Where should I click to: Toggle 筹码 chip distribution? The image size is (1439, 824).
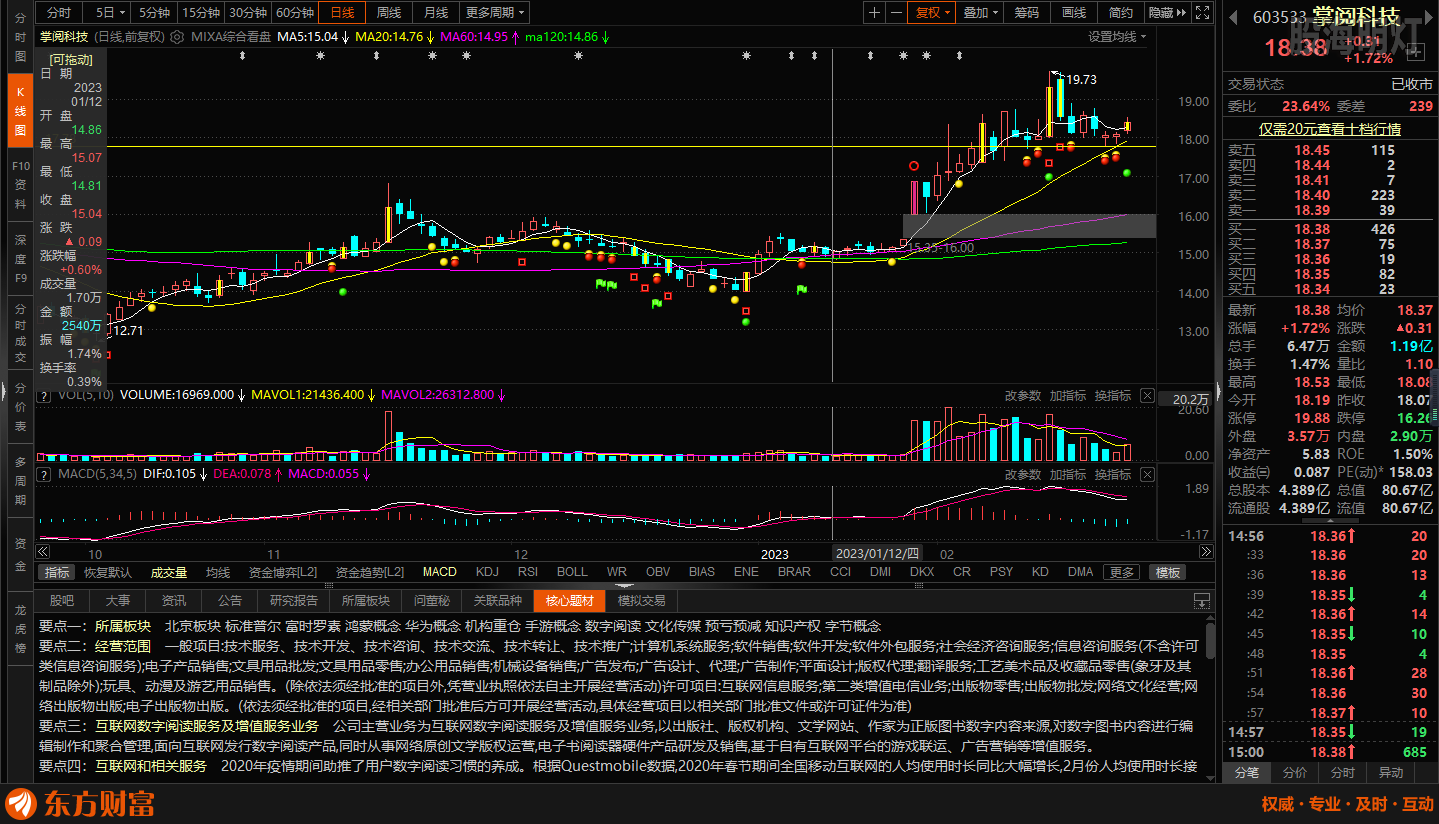pos(1027,13)
